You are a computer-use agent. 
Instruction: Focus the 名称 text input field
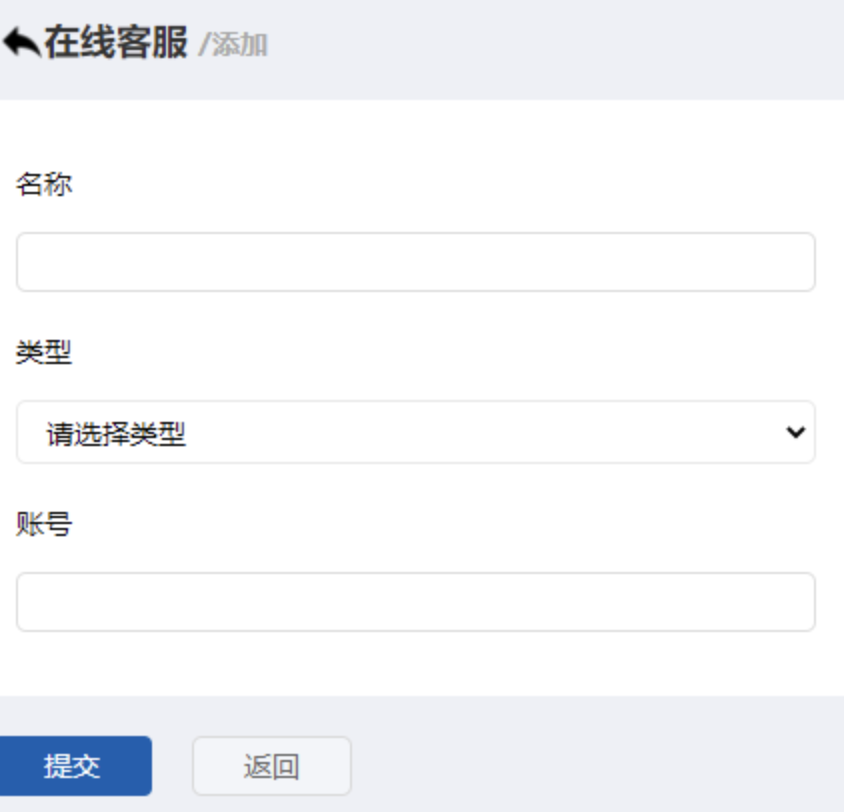416,262
